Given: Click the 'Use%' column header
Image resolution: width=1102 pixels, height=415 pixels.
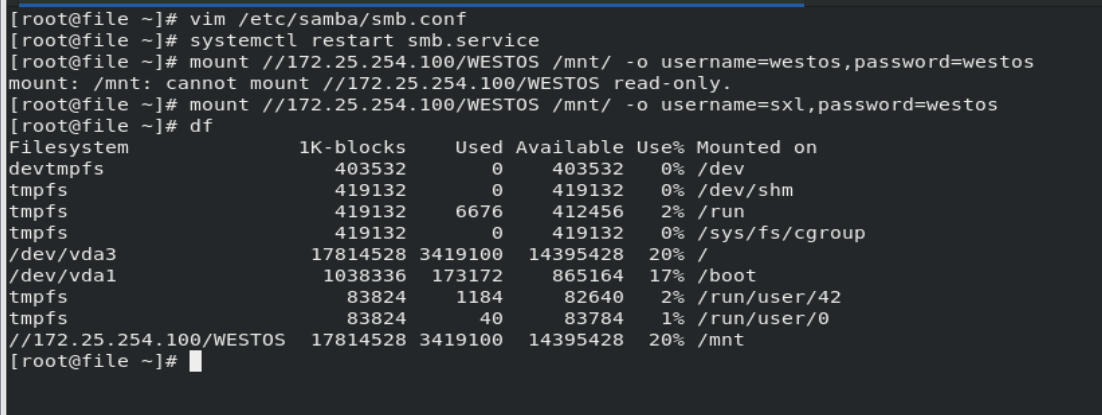Looking at the screenshot, I should pyautogui.click(x=660, y=148).
